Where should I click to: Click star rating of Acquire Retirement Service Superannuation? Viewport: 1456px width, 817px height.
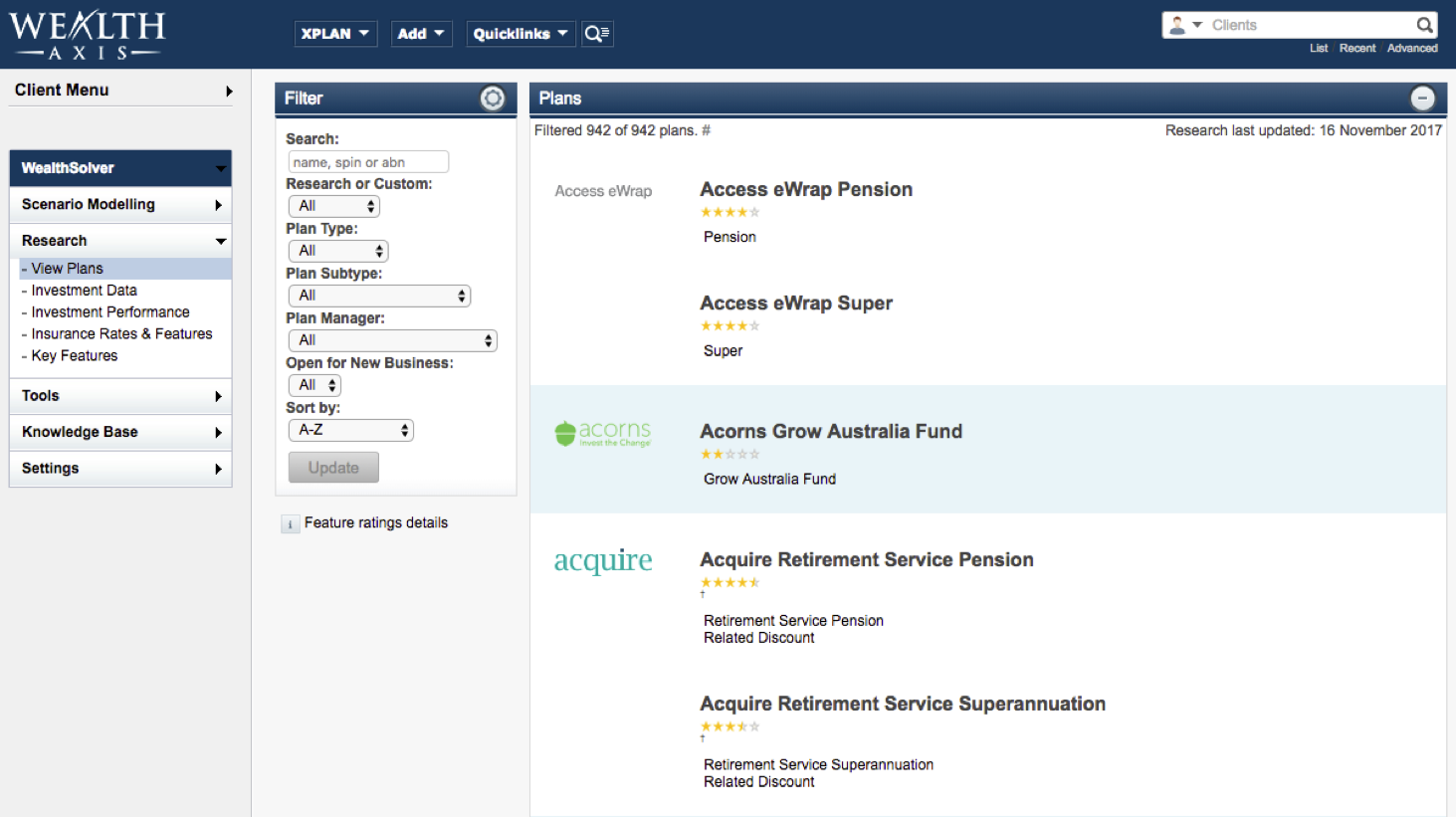click(x=730, y=726)
